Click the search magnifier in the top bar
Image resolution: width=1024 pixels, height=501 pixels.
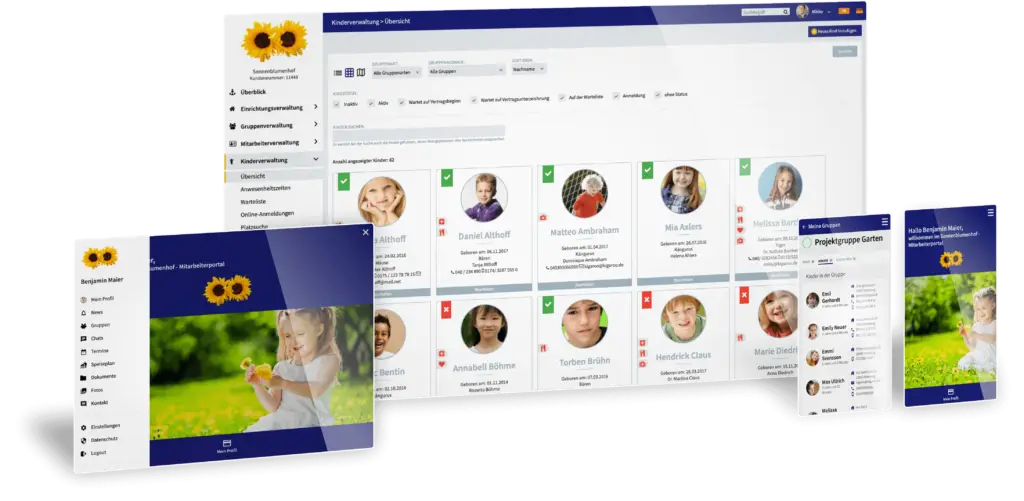(x=785, y=12)
